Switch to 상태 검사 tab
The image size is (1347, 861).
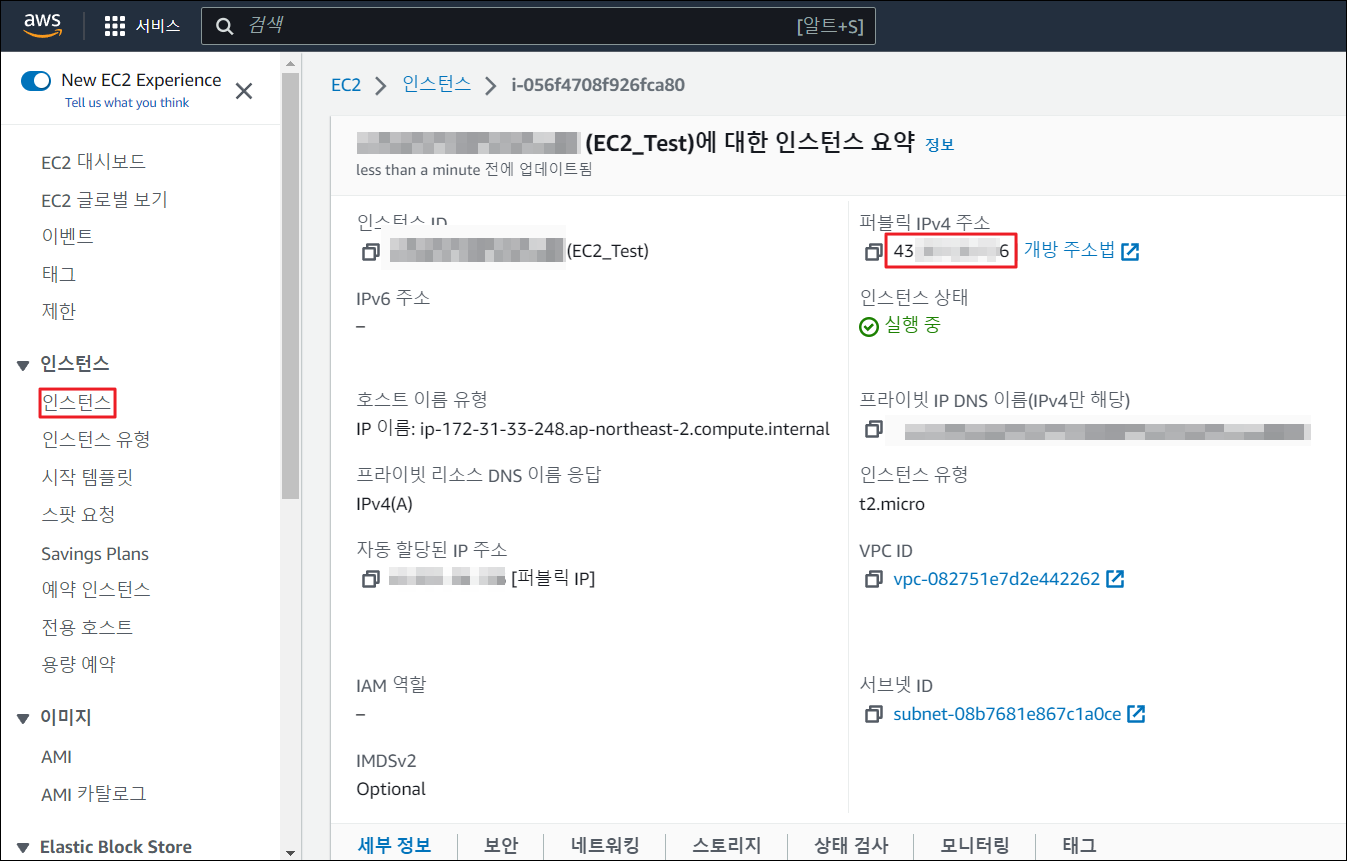[x=851, y=845]
